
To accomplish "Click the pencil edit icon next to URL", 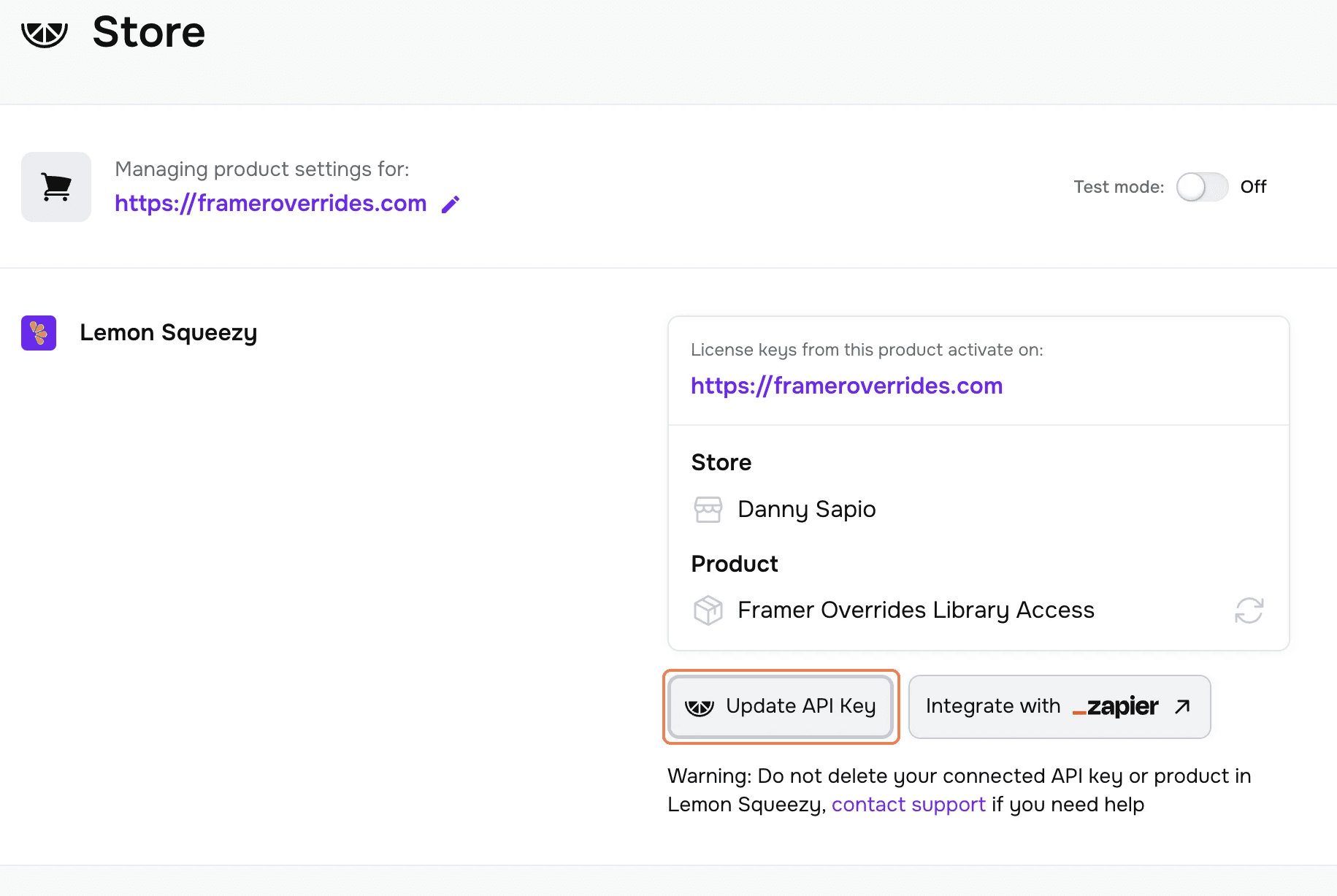I will pos(451,204).
